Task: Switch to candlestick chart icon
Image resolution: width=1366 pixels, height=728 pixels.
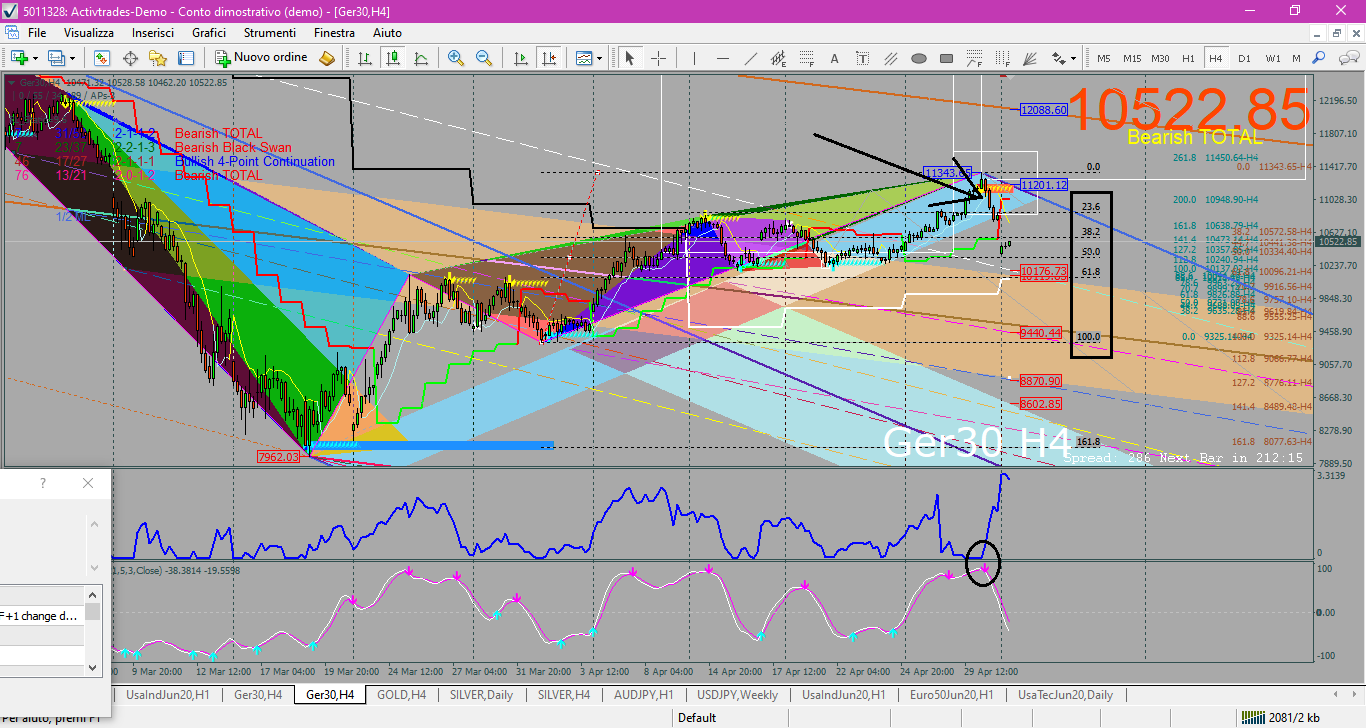Action: click(393, 58)
